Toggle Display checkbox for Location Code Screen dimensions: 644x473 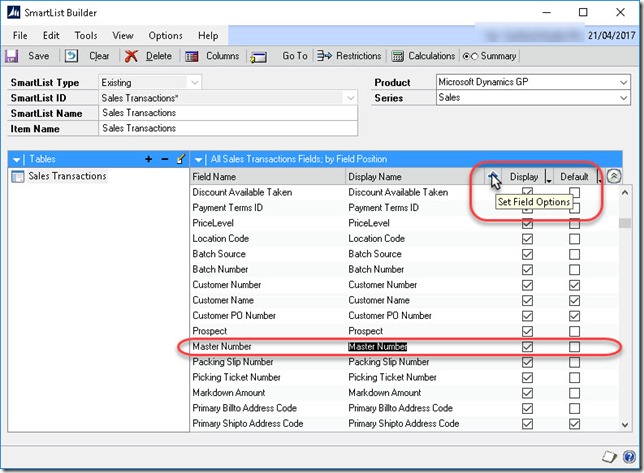[x=527, y=239]
